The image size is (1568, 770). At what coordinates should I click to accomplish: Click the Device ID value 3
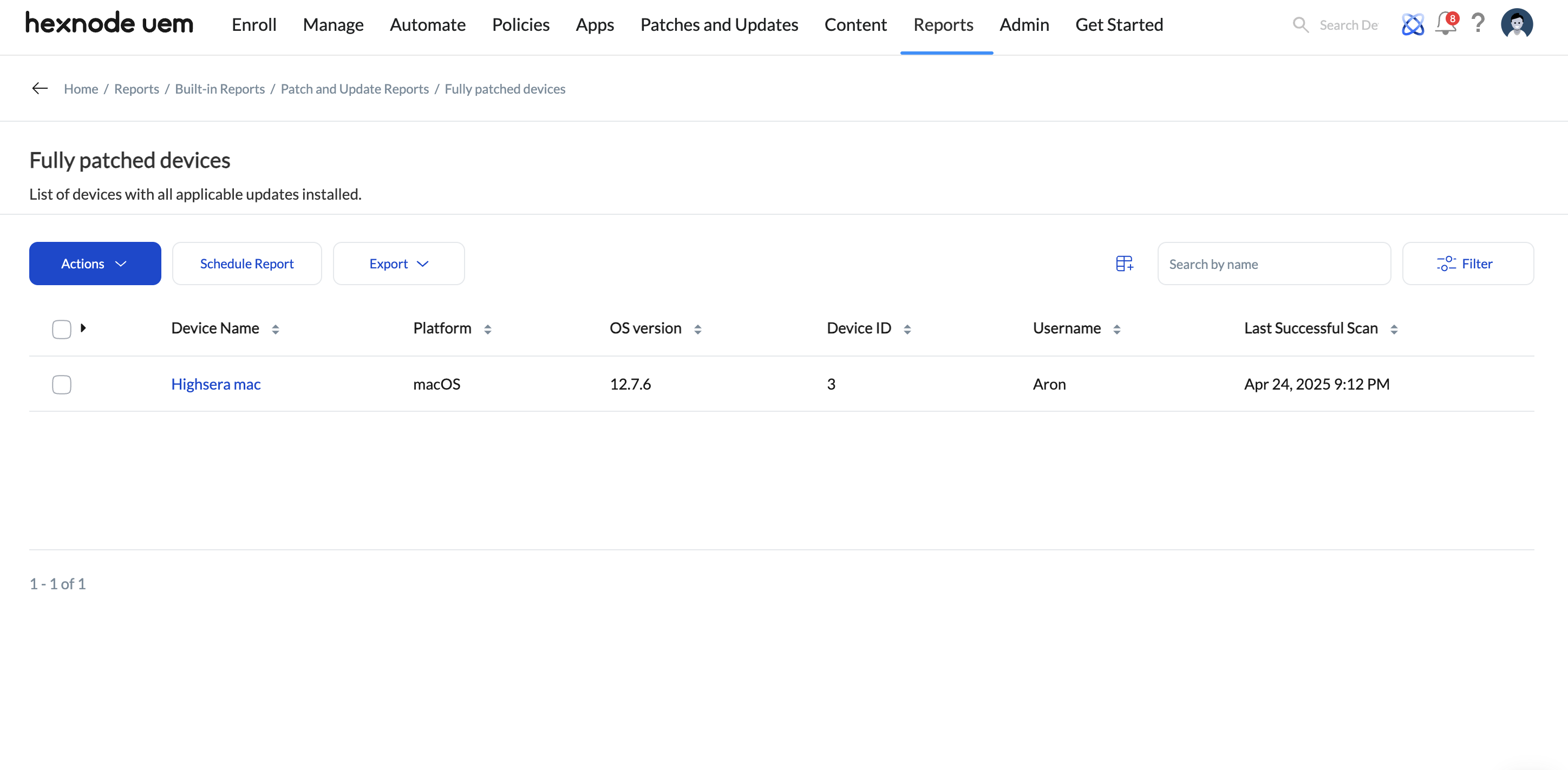click(831, 384)
